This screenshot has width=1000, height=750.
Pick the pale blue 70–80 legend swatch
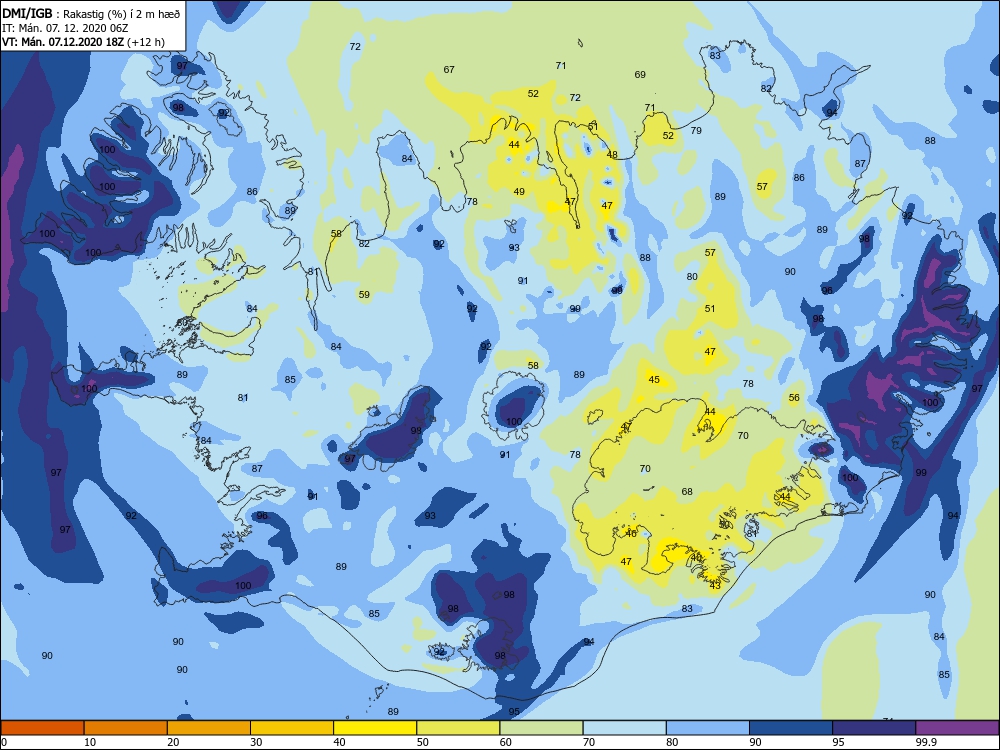pos(624,728)
